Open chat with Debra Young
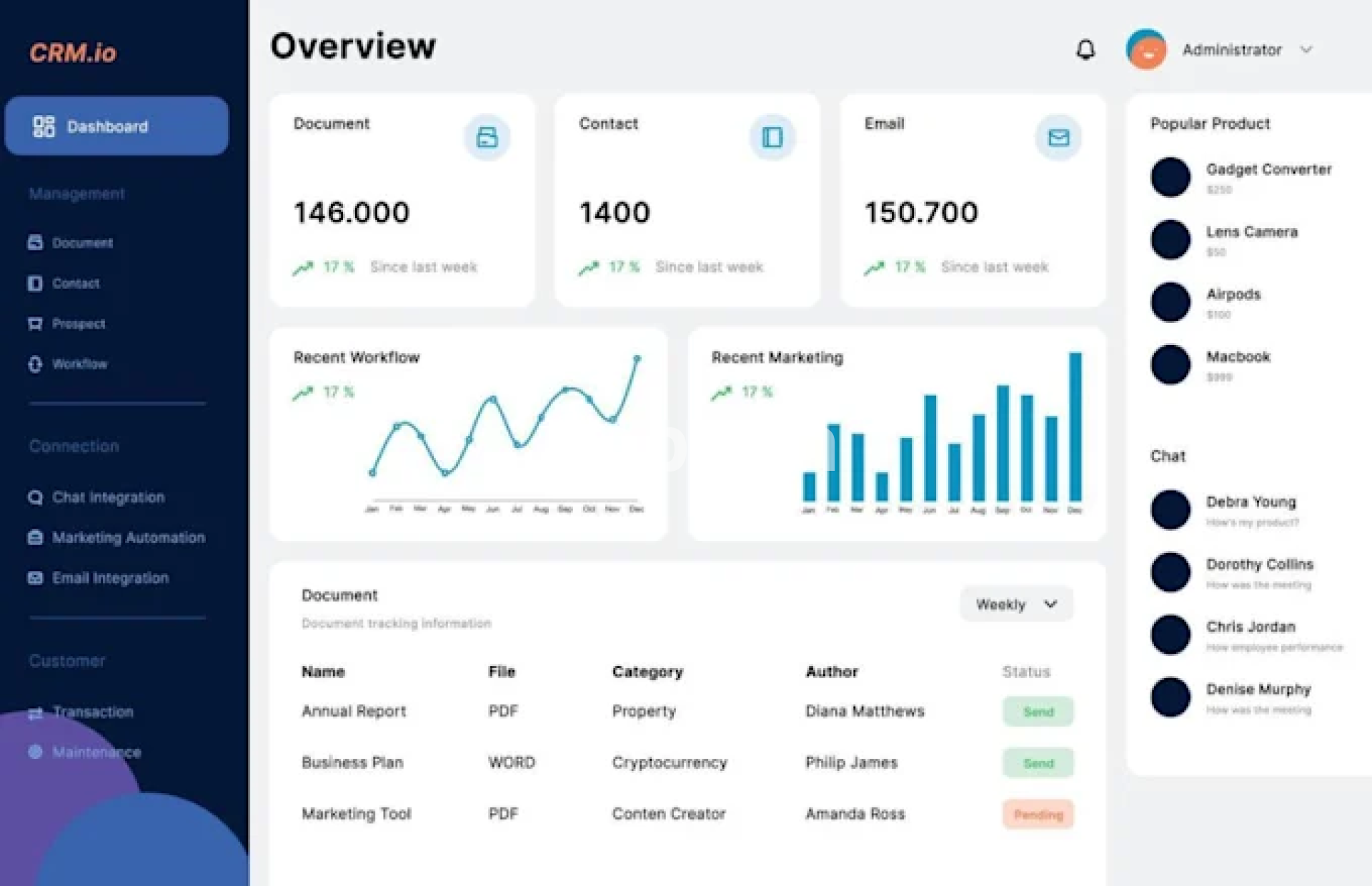Image resolution: width=1372 pixels, height=886 pixels. [x=1251, y=502]
